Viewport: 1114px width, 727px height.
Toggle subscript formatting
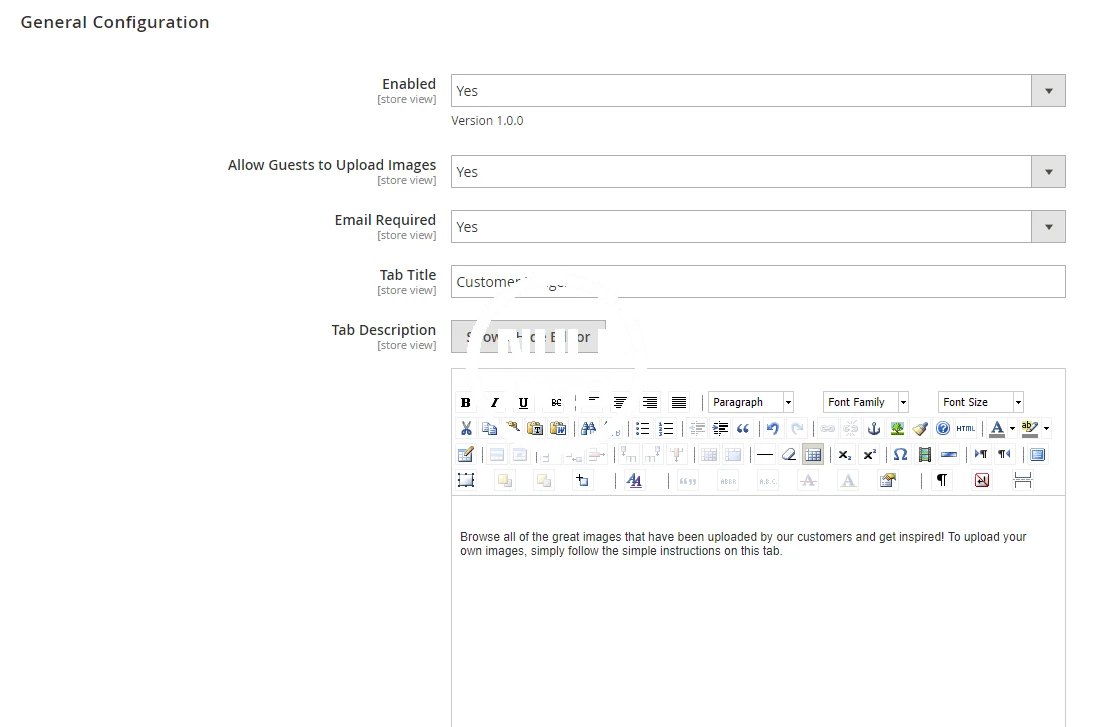pyautogui.click(x=845, y=455)
